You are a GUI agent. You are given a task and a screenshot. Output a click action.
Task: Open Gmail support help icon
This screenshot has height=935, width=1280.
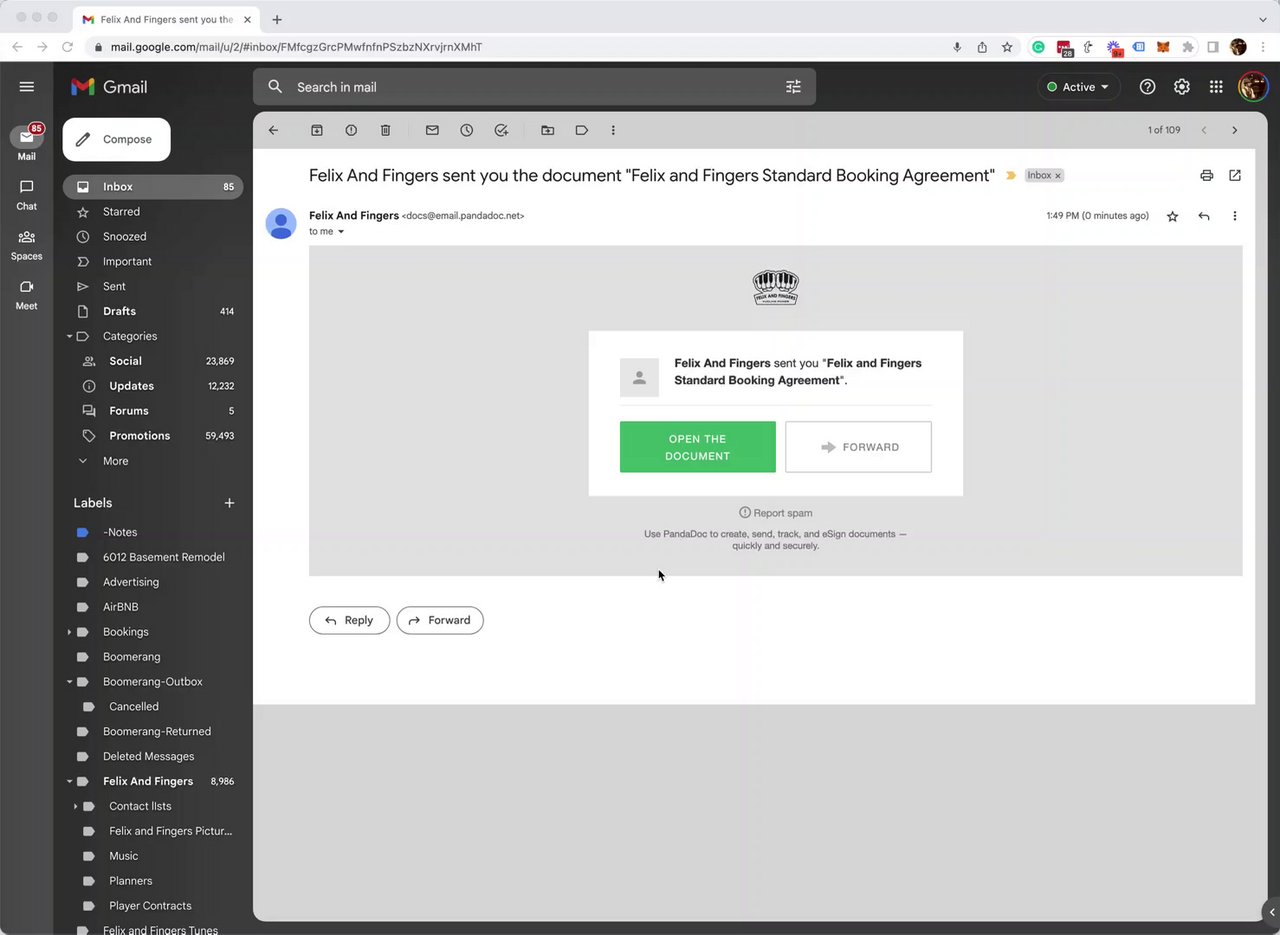click(1148, 87)
